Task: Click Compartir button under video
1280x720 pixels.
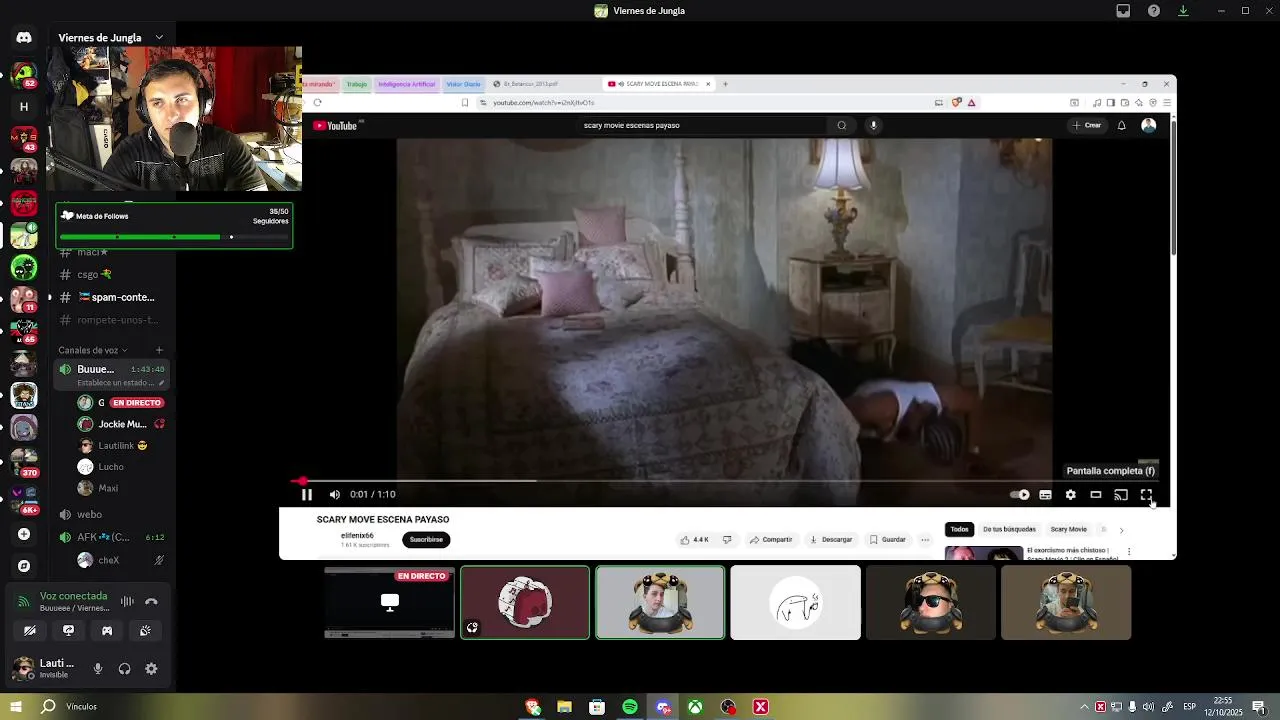Action: pos(771,540)
